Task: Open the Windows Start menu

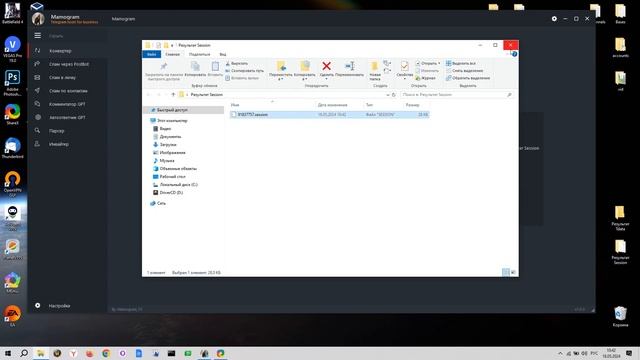Action: pyautogui.click(x=8, y=353)
